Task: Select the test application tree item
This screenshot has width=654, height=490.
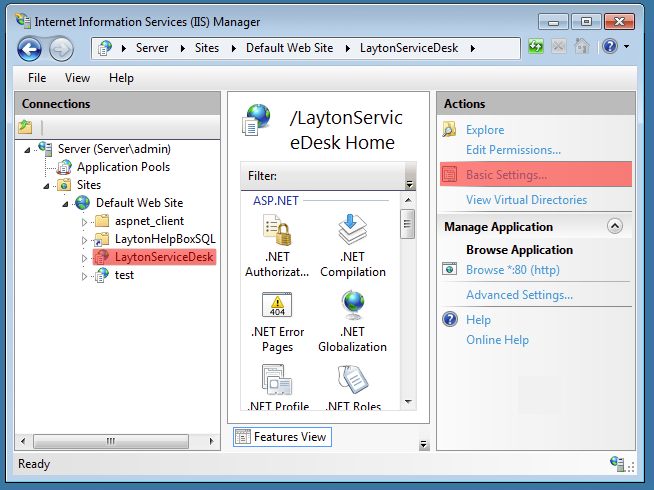Action: (124, 275)
